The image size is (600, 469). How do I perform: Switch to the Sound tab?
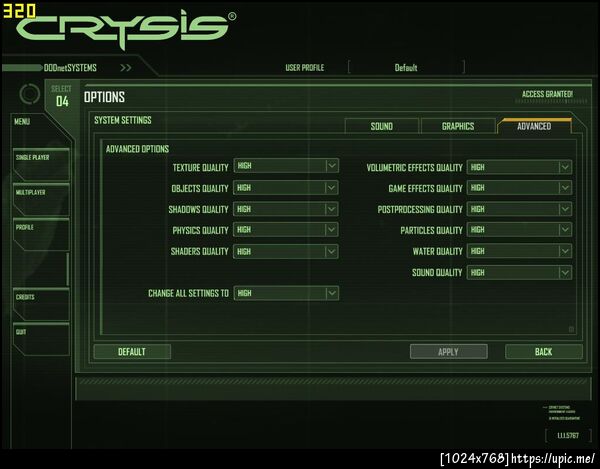pos(382,126)
